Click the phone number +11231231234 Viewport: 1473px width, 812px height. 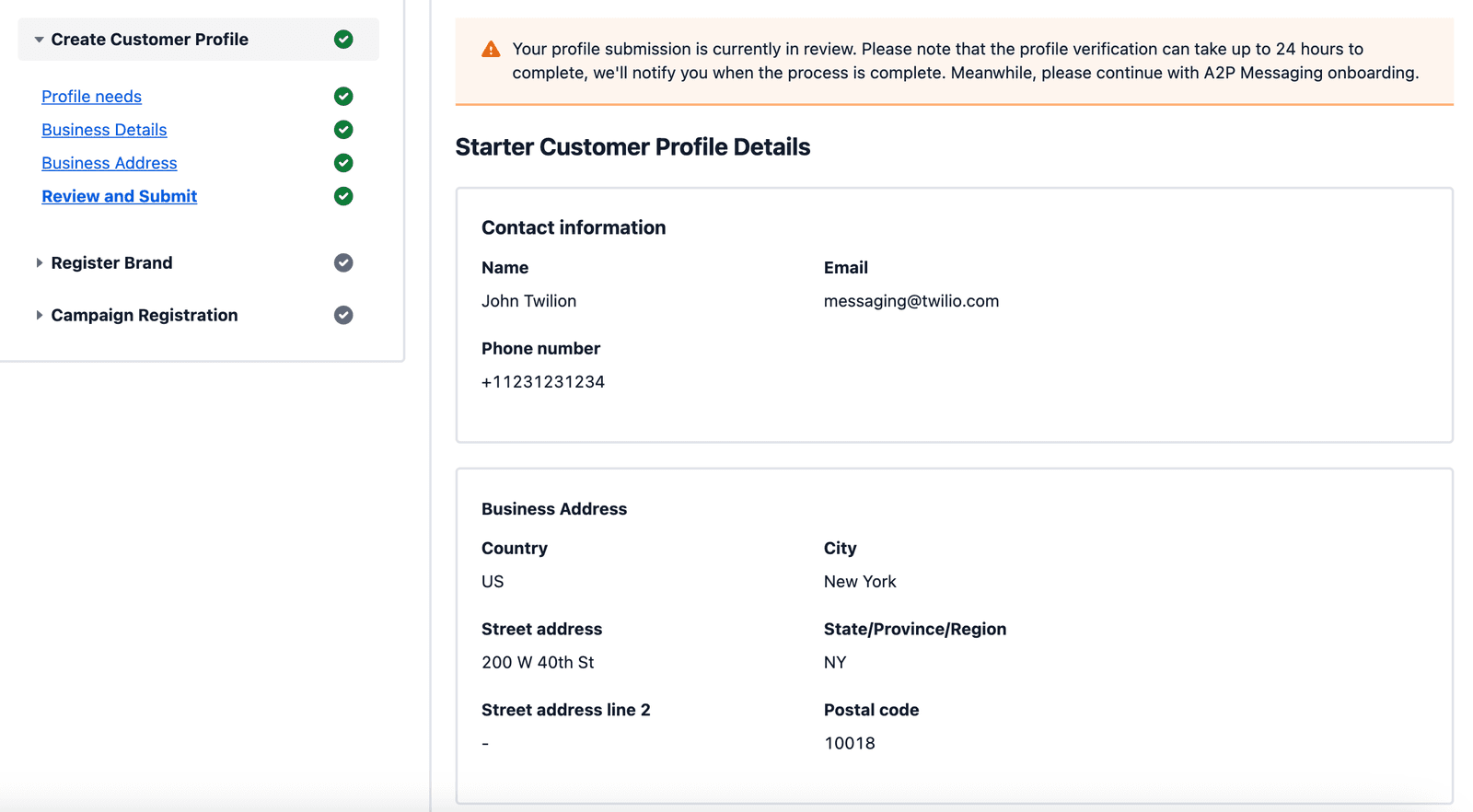pos(542,382)
